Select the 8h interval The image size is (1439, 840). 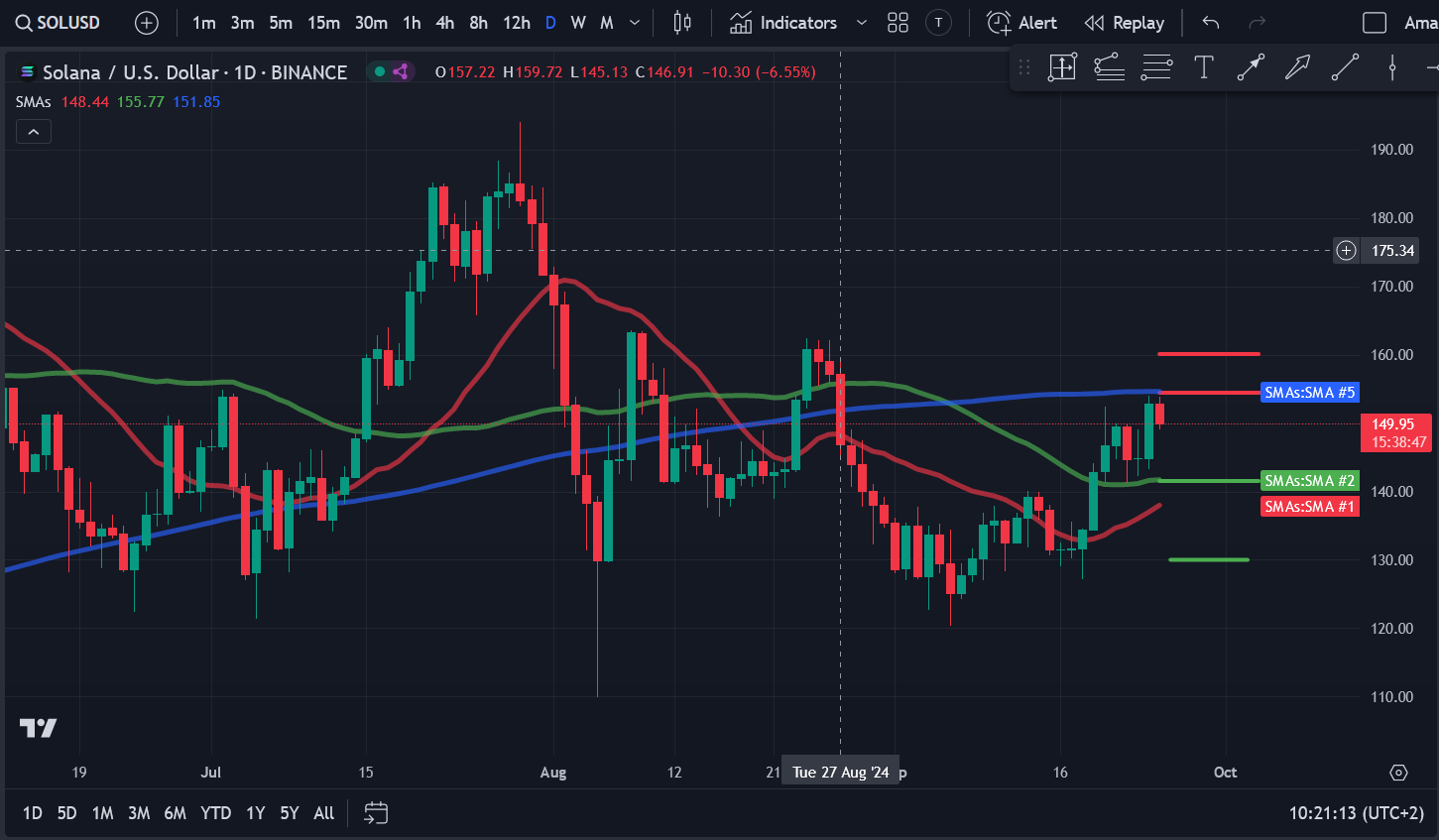click(479, 23)
